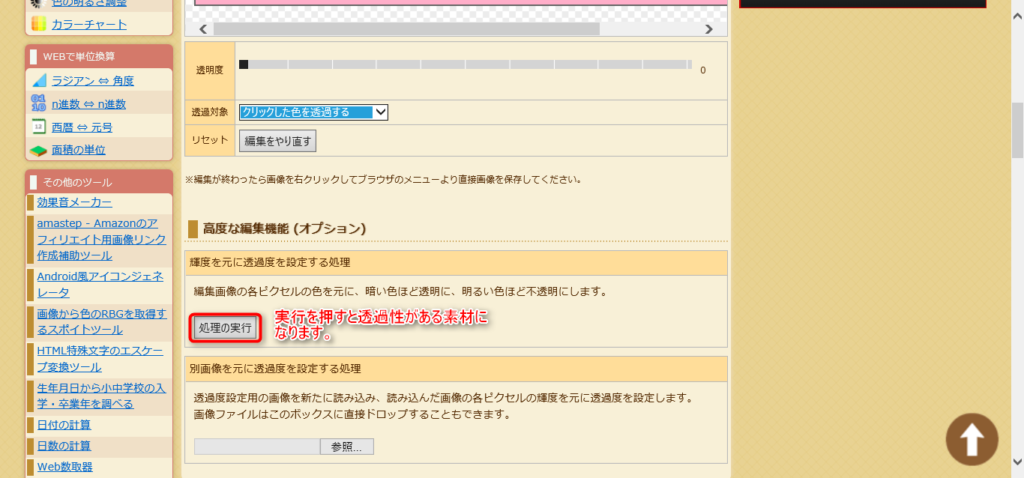The width and height of the screenshot is (1024, 478).
Task: Click the black handle of 透明度 slider
Action: tap(244, 65)
